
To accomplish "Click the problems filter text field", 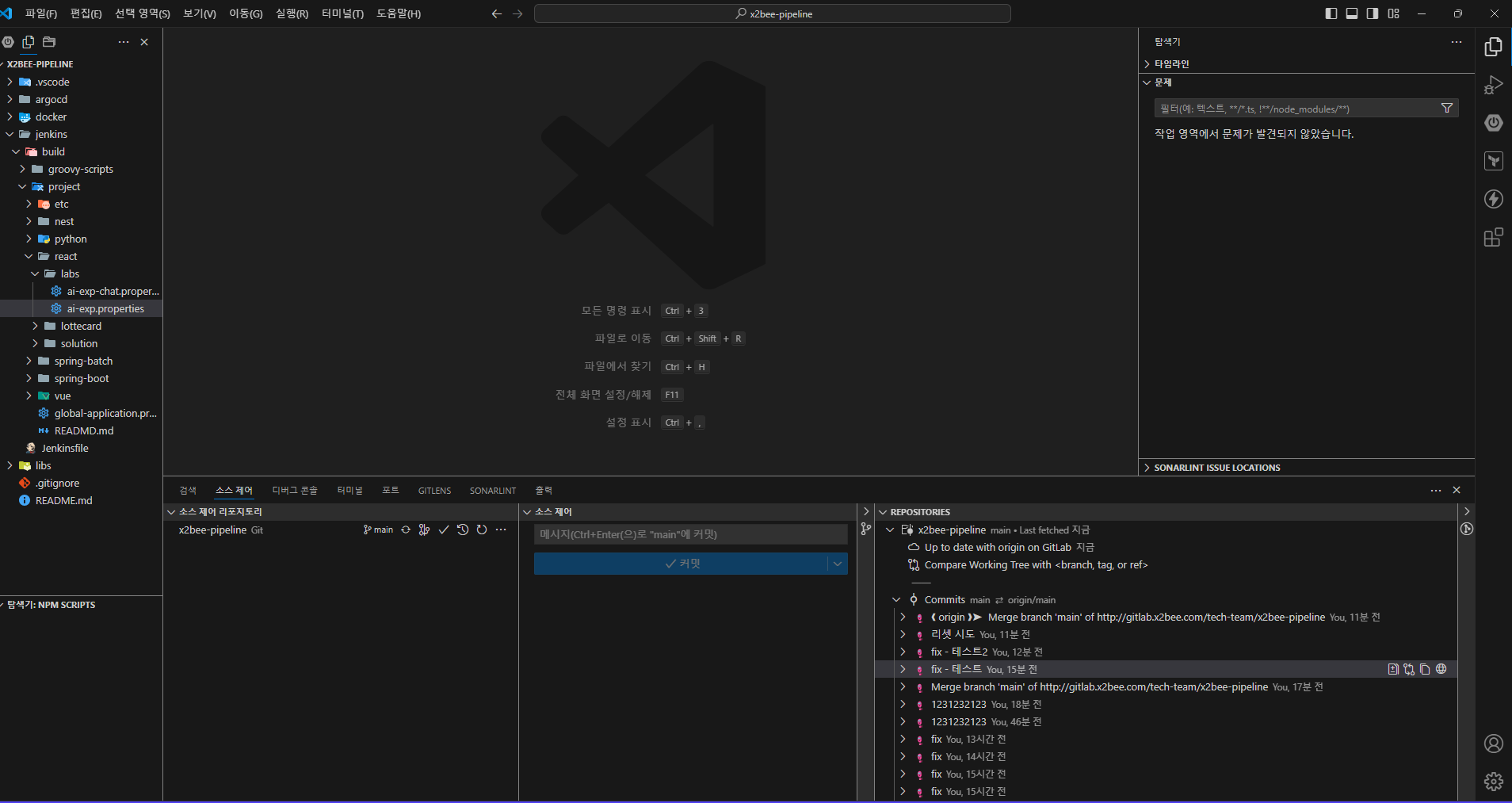I will click(1296, 109).
